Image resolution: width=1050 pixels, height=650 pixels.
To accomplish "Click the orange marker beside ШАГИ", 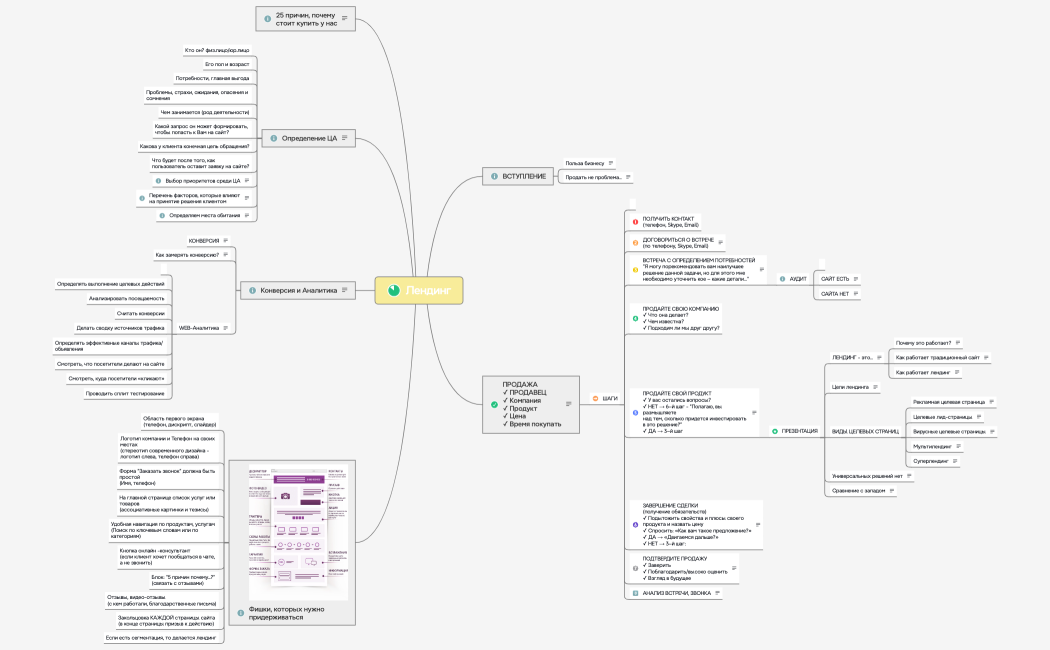I will point(595,398).
